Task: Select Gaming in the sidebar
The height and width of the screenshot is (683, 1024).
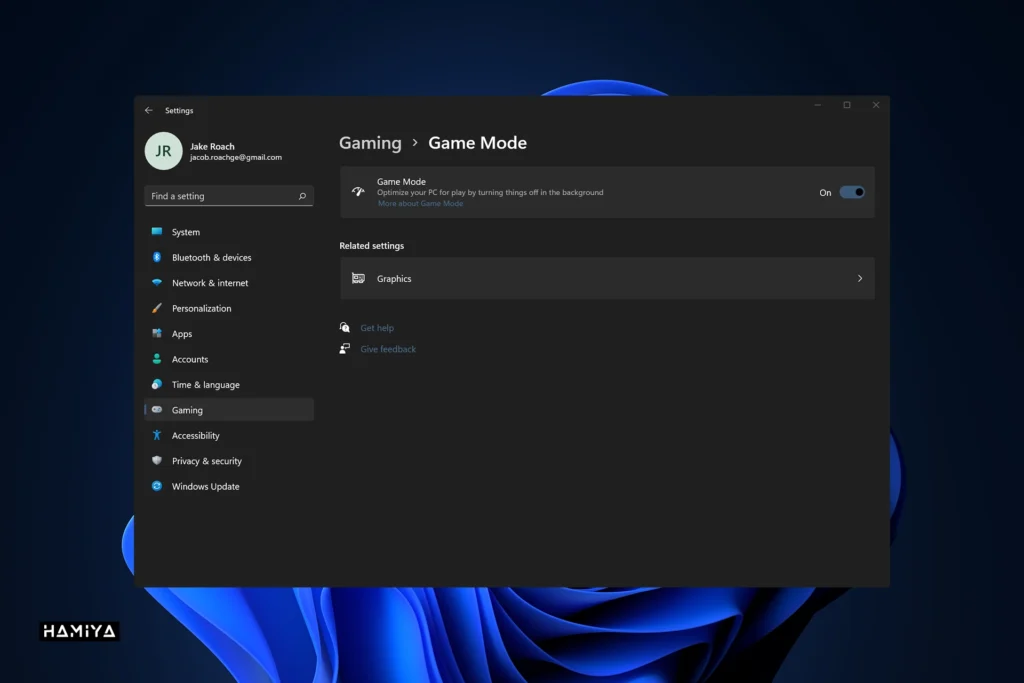Action: (187, 410)
